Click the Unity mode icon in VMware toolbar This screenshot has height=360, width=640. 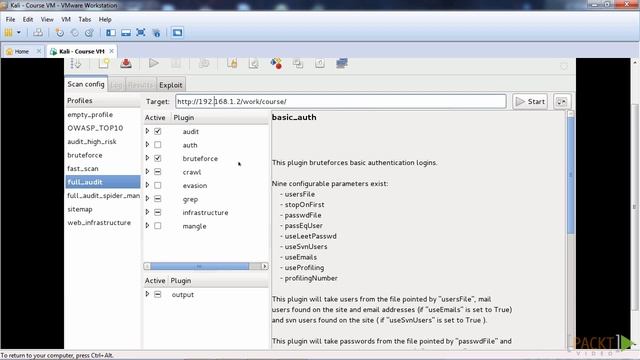coord(156,33)
